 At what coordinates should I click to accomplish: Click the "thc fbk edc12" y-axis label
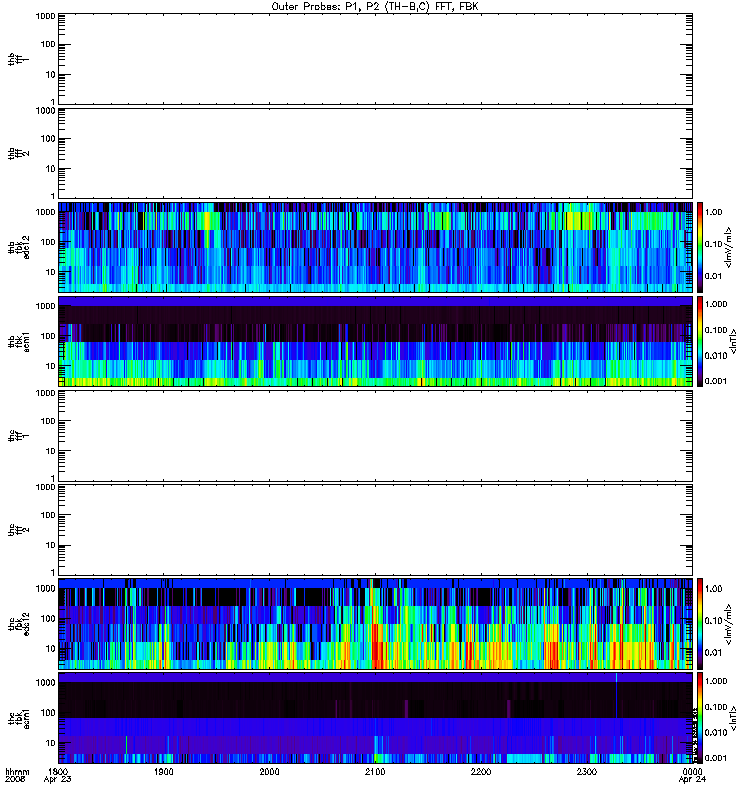click(18, 624)
